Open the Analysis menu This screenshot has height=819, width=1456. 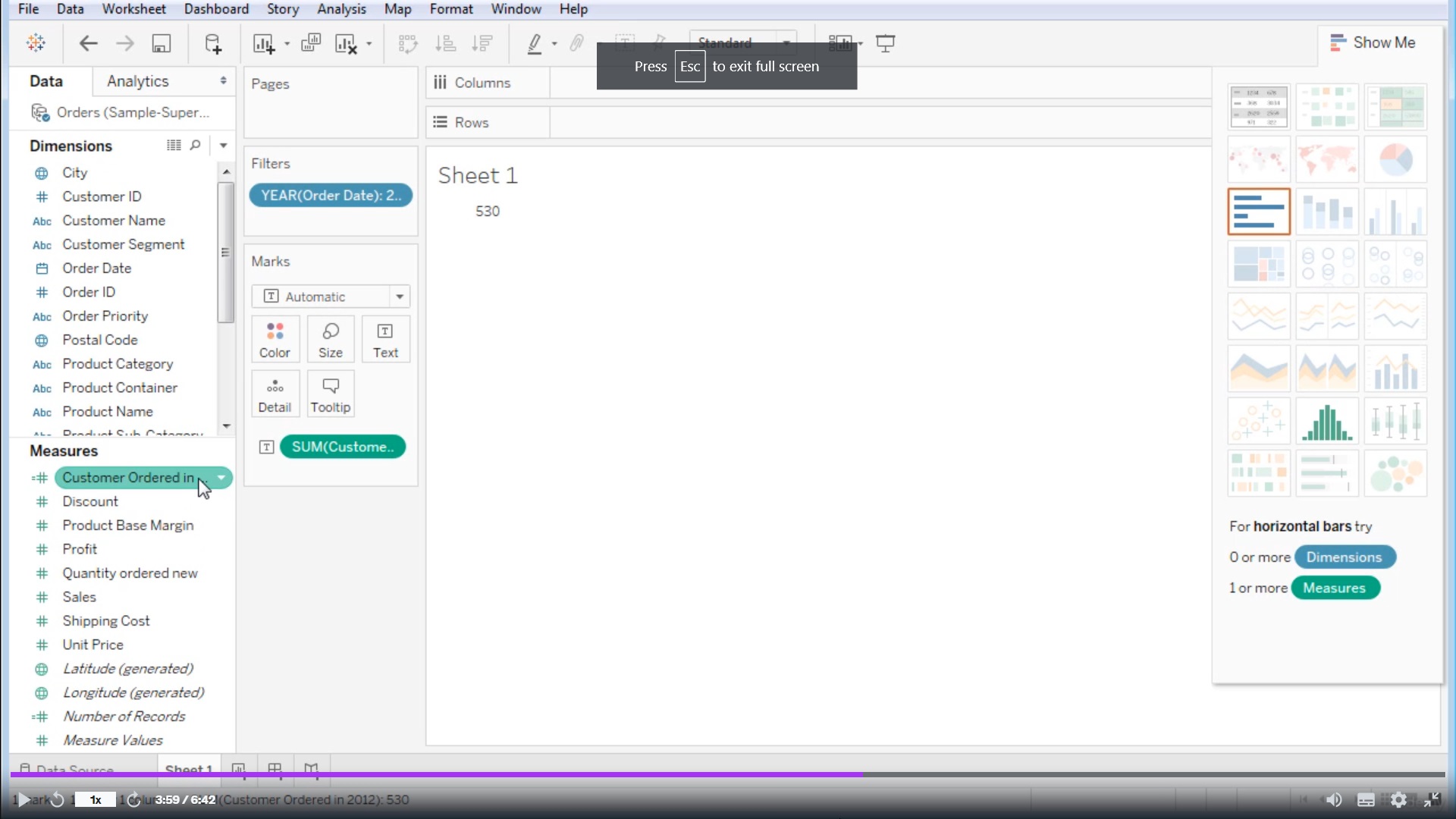[341, 9]
